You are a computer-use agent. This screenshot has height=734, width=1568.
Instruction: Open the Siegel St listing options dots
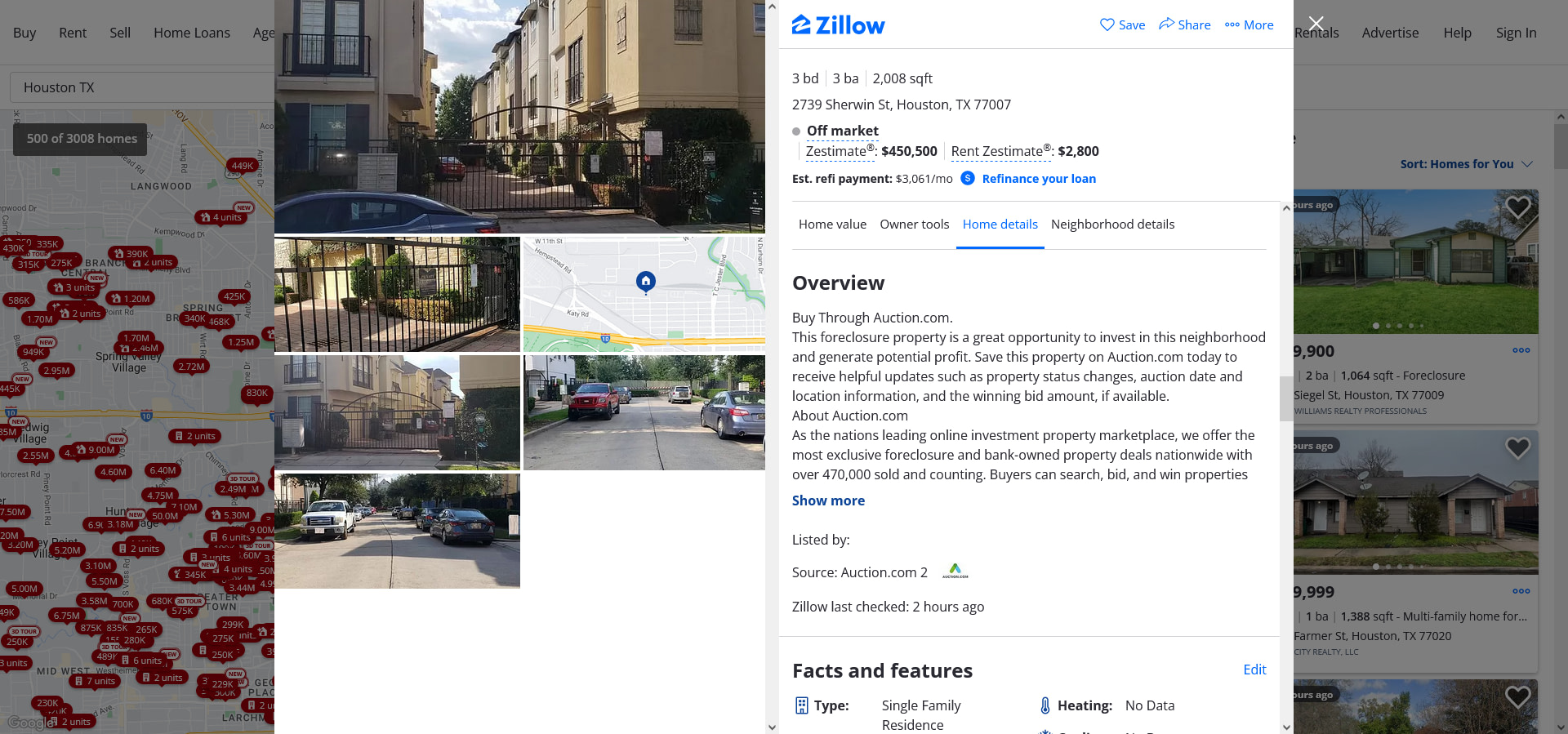(1521, 350)
